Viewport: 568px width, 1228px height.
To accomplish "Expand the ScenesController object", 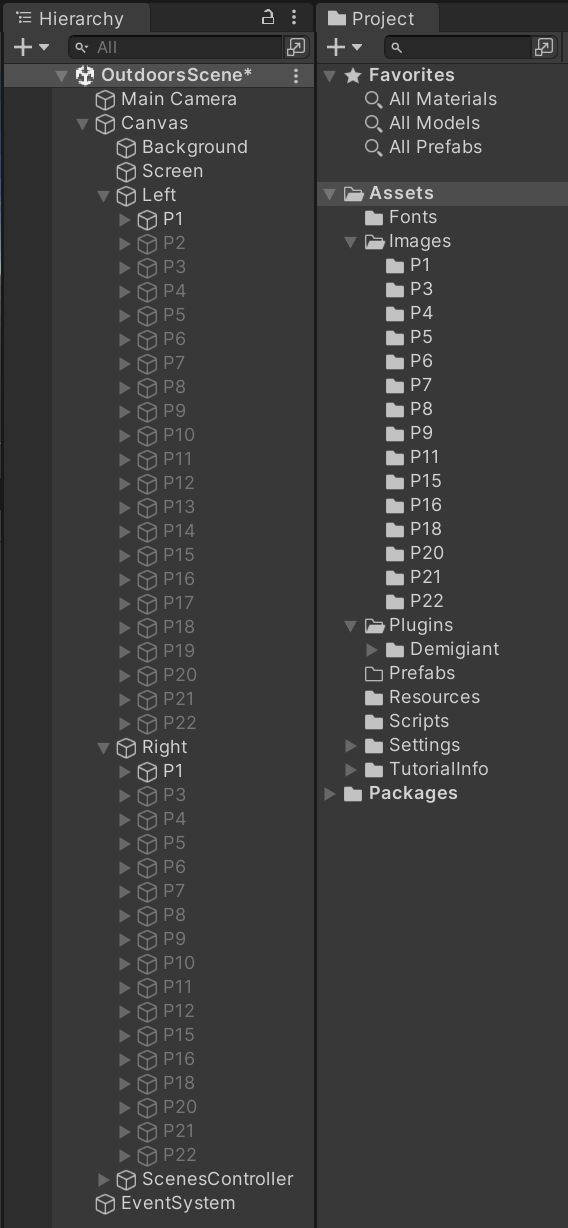I will point(104,1179).
